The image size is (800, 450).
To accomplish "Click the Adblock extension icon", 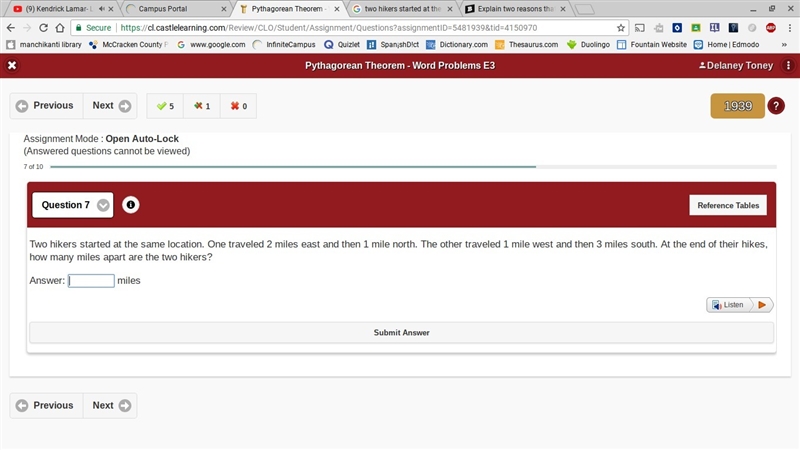I will pos(770,28).
